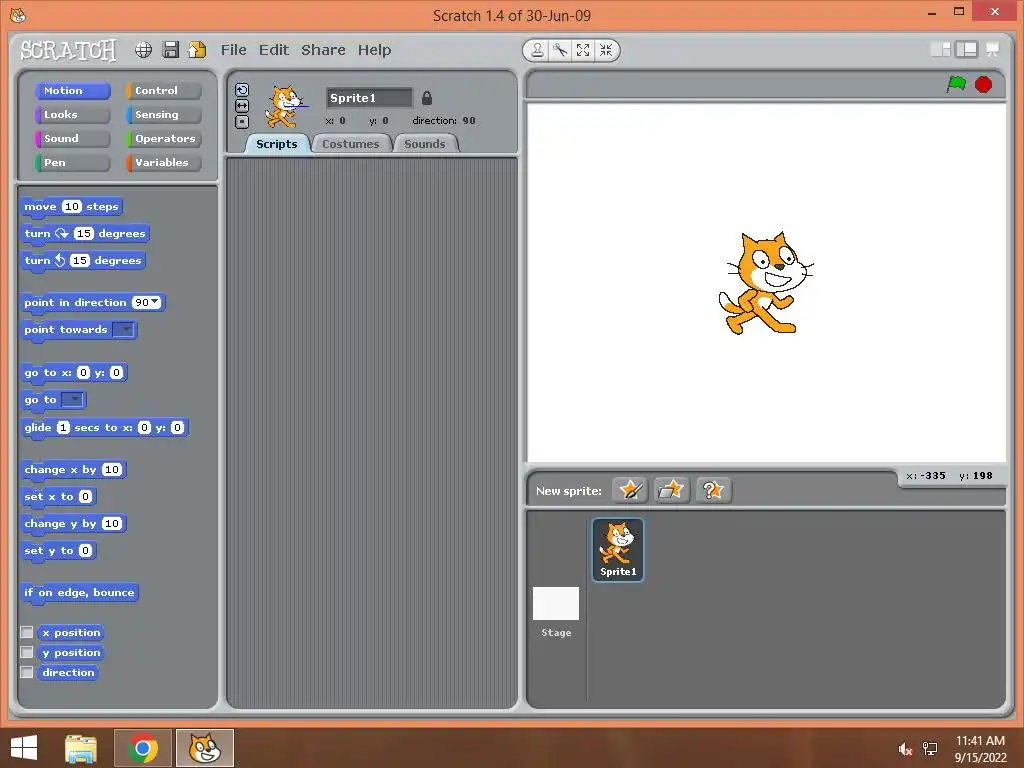Open the Share menu
Viewport: 1024px width, 768px height.
(323, 50)
